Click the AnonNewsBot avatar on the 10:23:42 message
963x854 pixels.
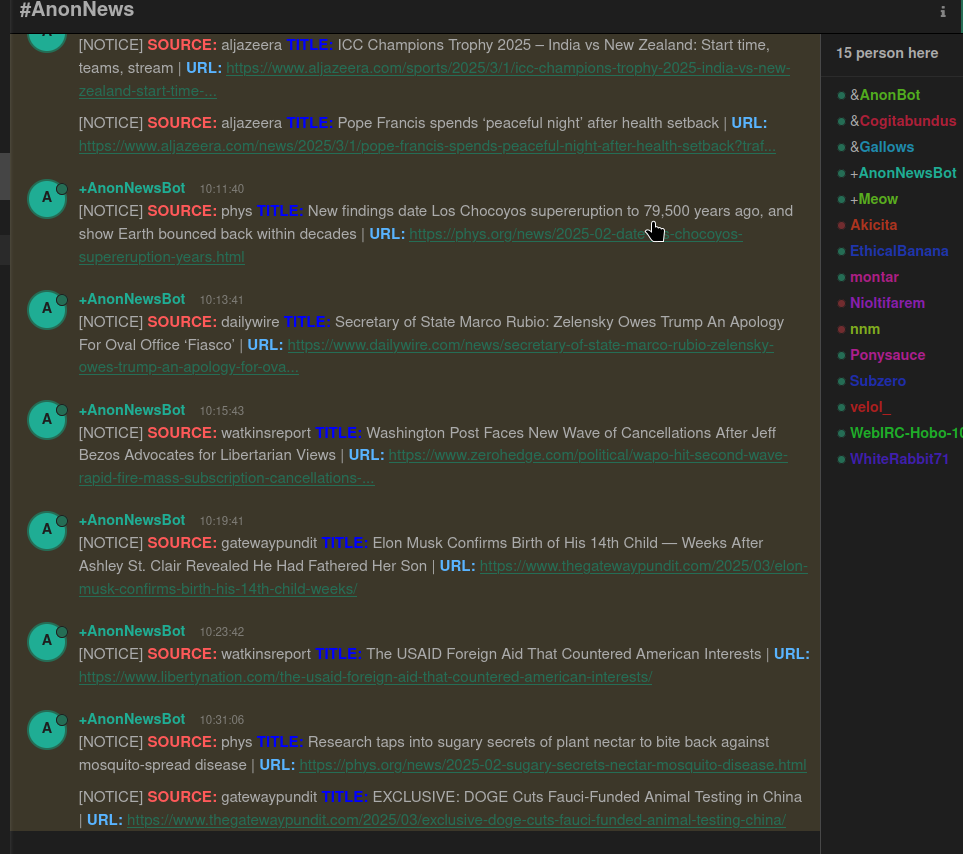pyautogui.click(x=47, y=642)
